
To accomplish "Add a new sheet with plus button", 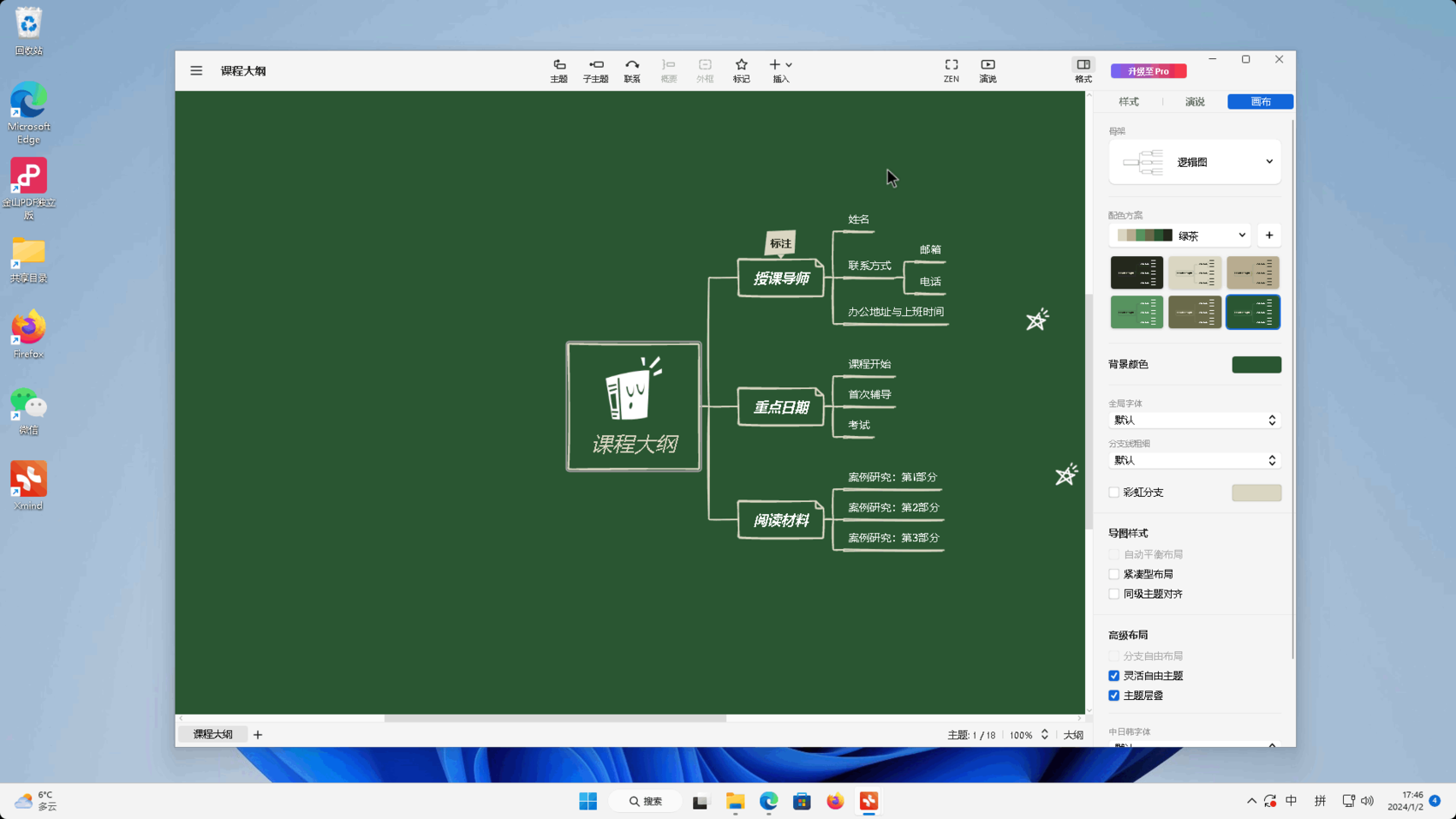I will [x=258, y=735].
